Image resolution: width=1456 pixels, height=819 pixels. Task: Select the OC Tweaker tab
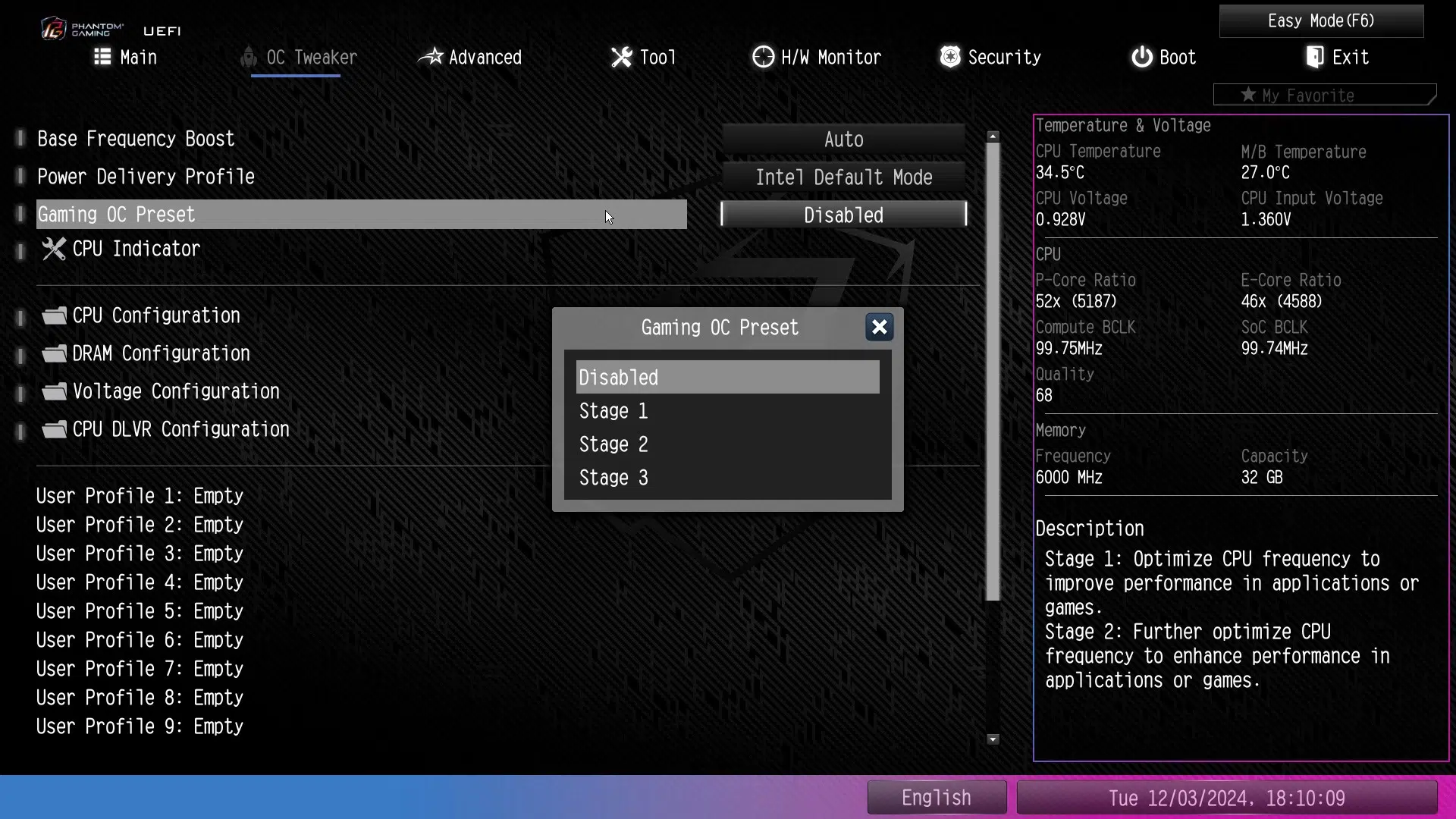(299, 57)
